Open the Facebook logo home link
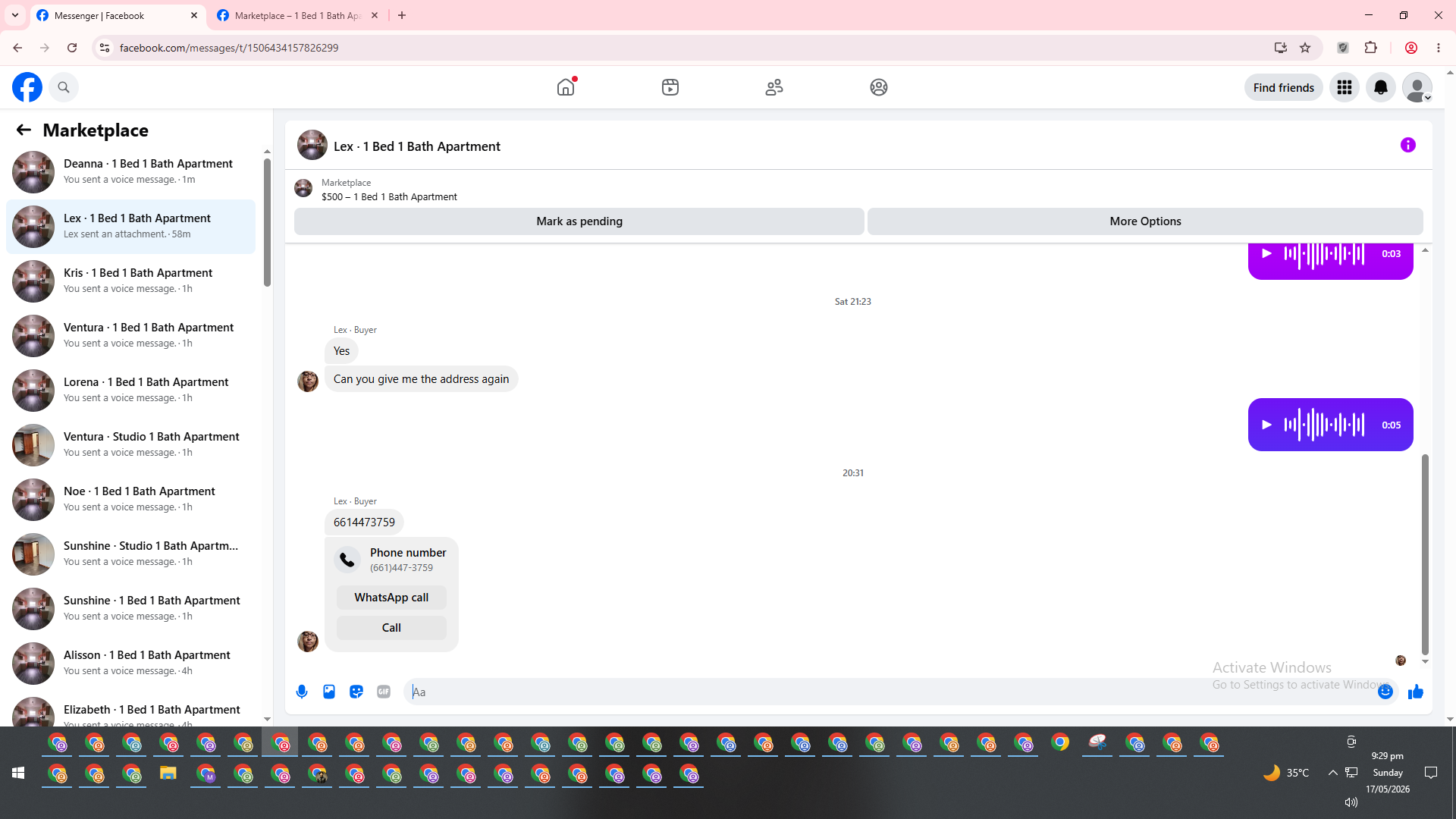This screenshot has height=819, width=1456. click(x=27, y=87)
